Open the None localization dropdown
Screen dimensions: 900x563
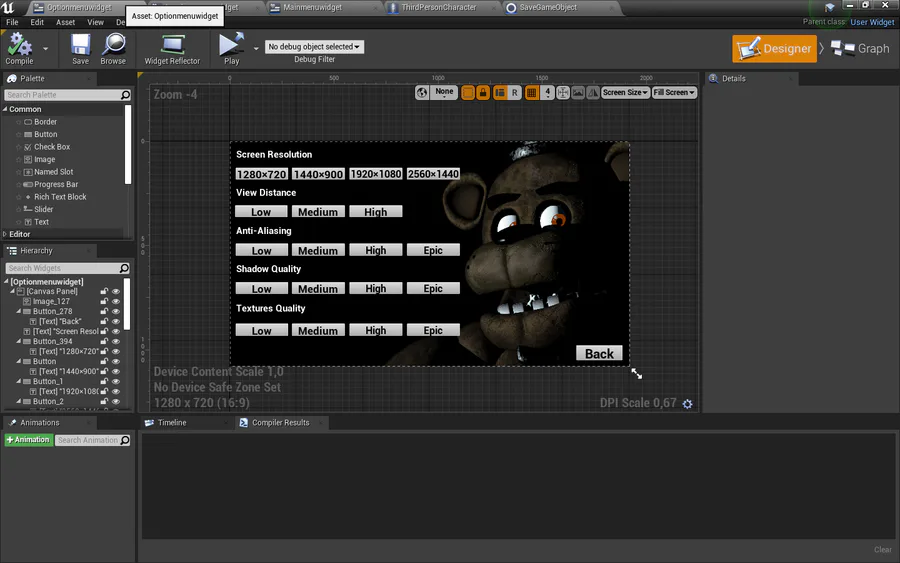tap(444, 92)
